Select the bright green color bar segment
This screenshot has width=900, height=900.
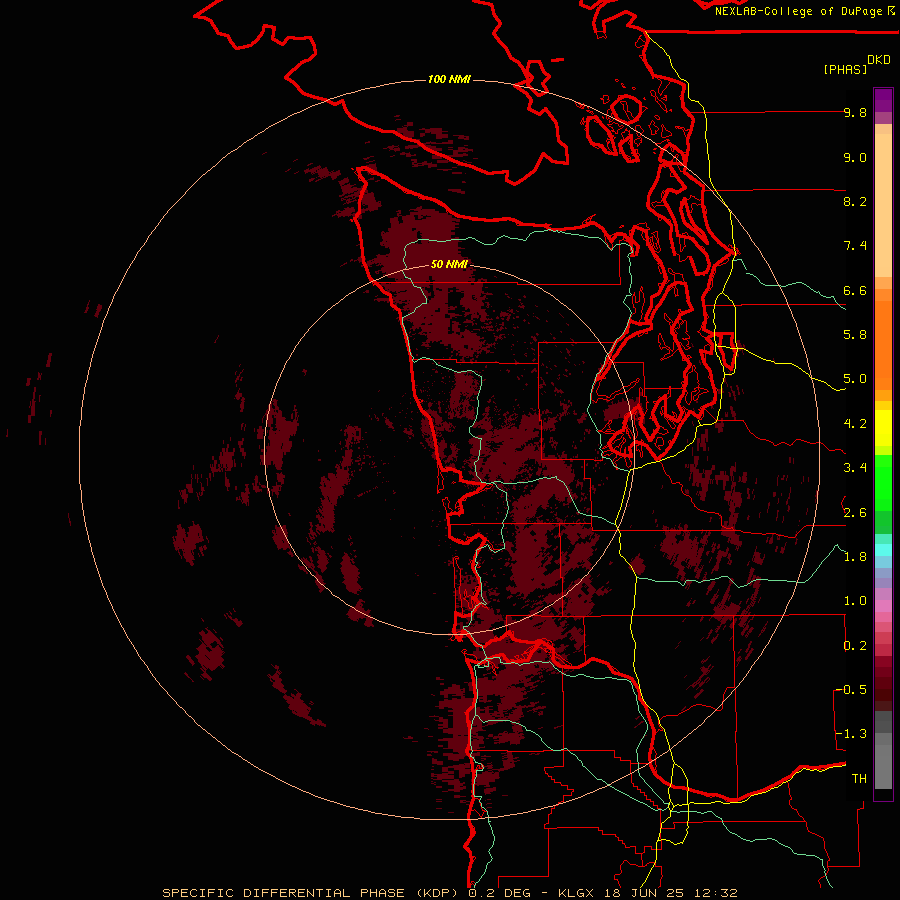click(883, 483)
